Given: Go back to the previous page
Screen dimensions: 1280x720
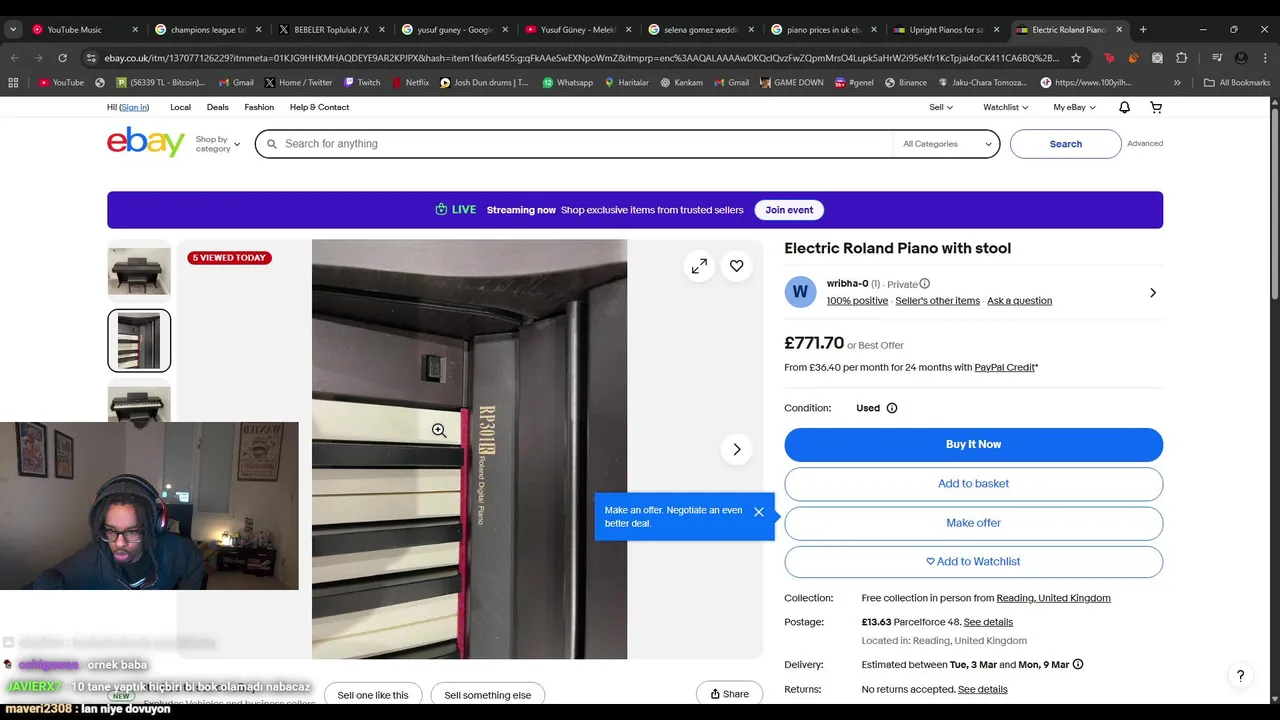Looking at the screenshot, I should [14, 58].
